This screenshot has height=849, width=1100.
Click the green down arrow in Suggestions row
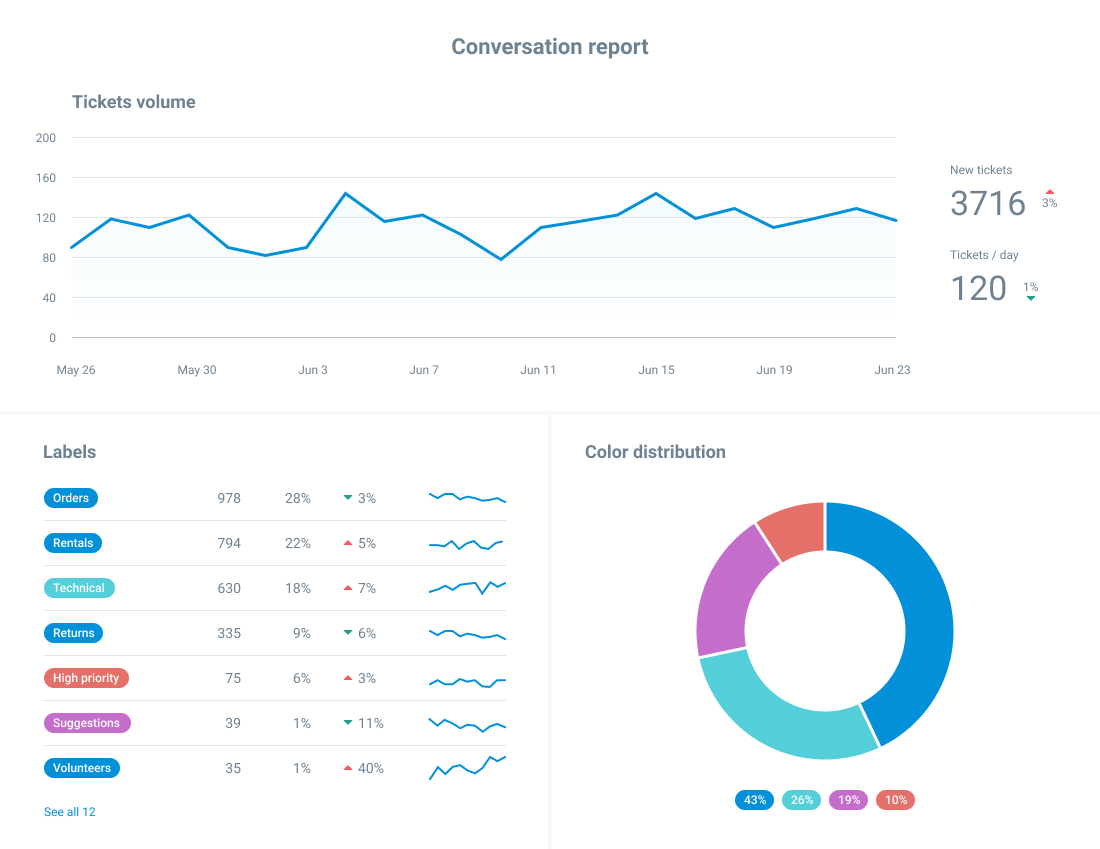click(348, 723)
